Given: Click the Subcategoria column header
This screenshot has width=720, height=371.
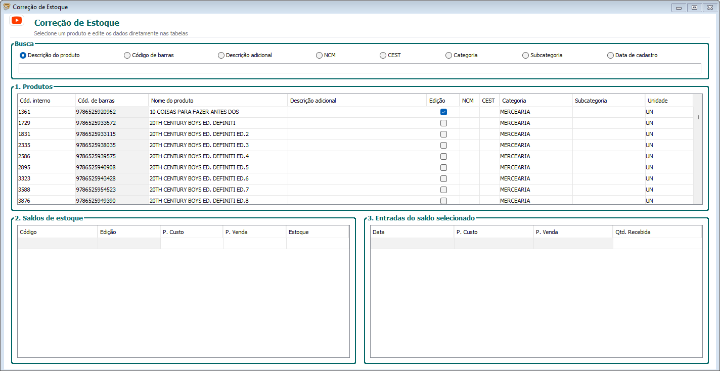Looking at the screenshot, I should coord(609,101).
